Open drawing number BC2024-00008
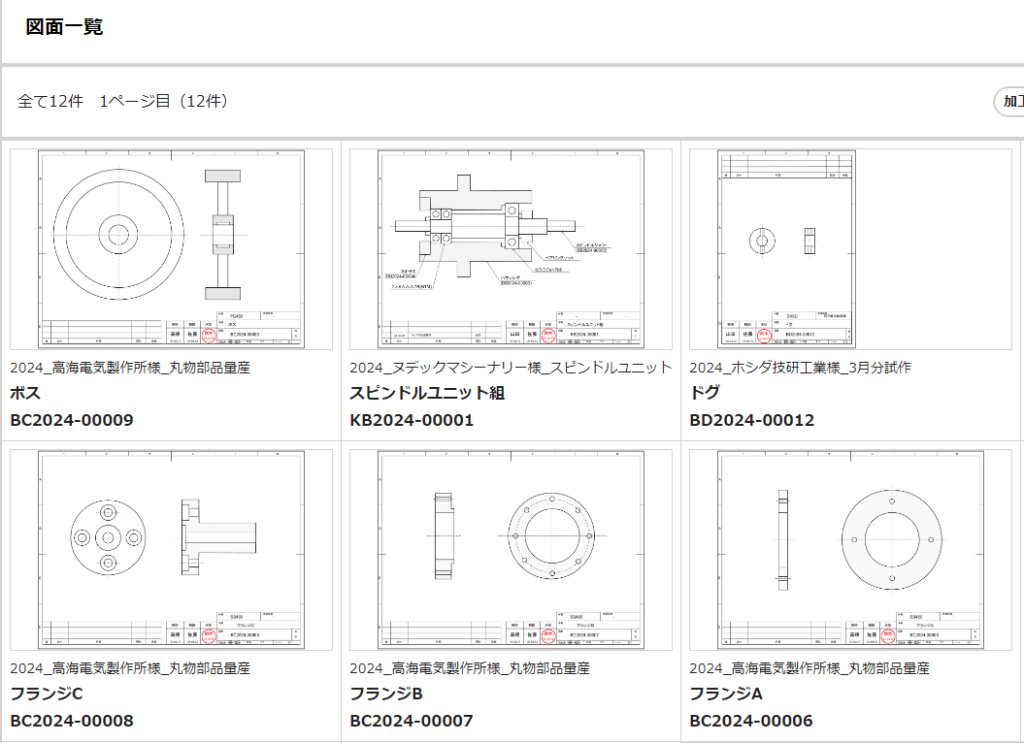The height and width of the screenshot is (743, 1024). (x=71, y=721)
